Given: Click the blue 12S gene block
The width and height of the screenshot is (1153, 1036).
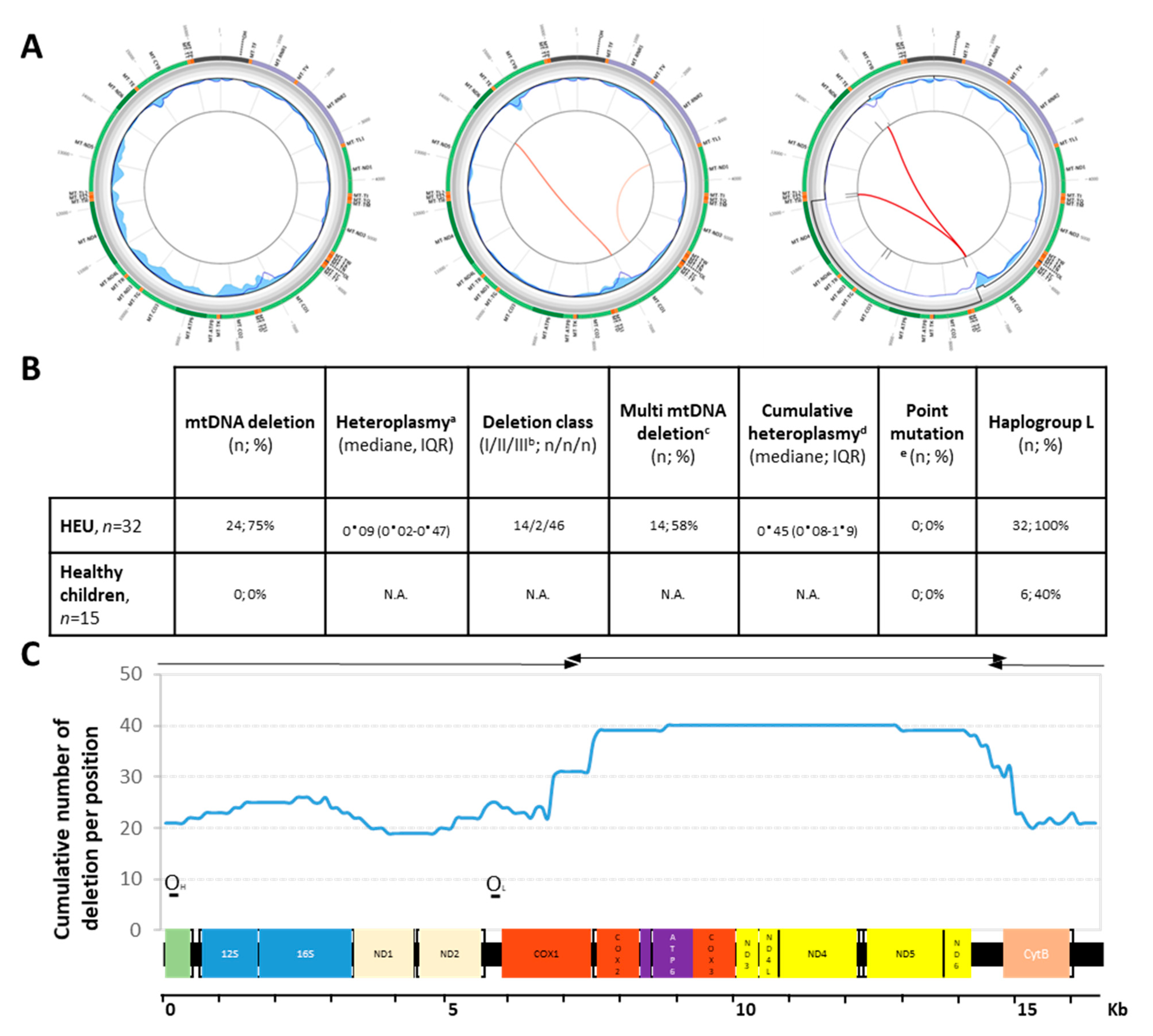Looking at the screenshot, I should 229,954.
